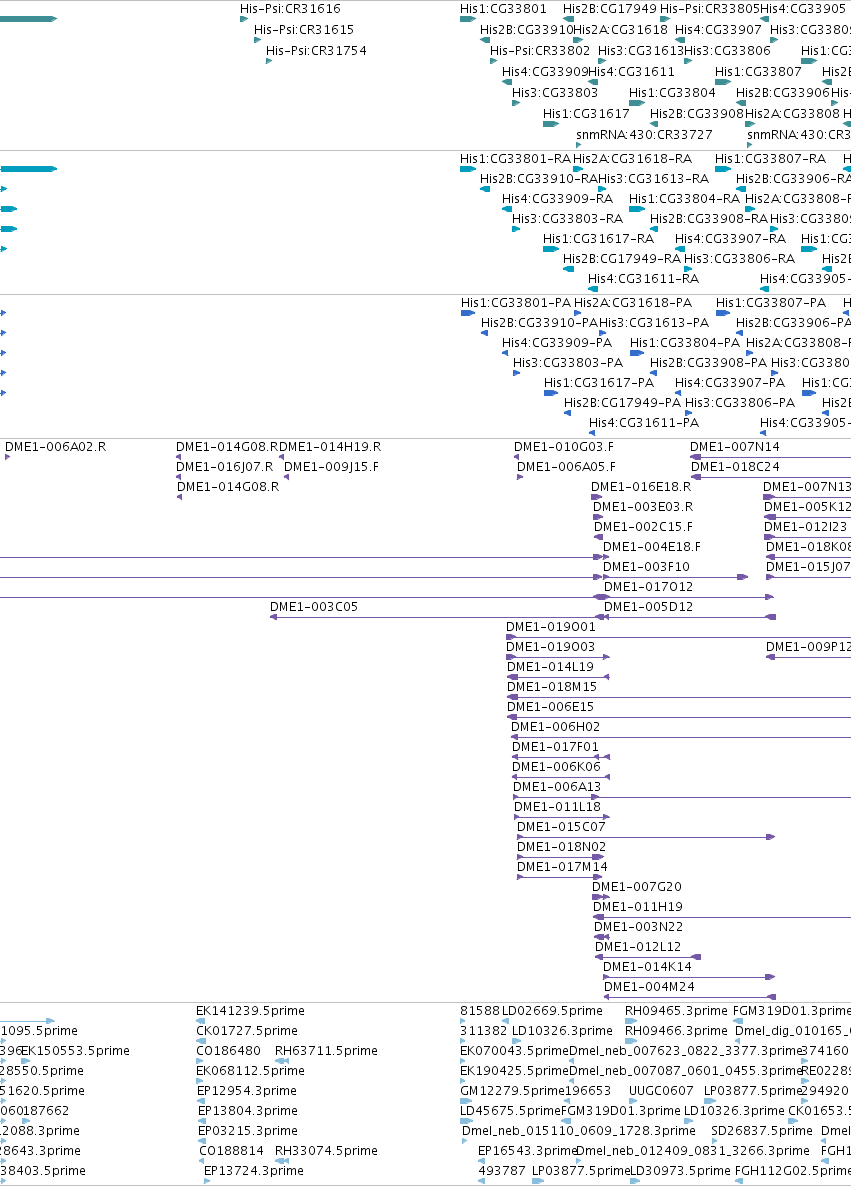Click the SD26837.5prime EST label
Screen dimensions: 851x1186
coord(762,1132)
